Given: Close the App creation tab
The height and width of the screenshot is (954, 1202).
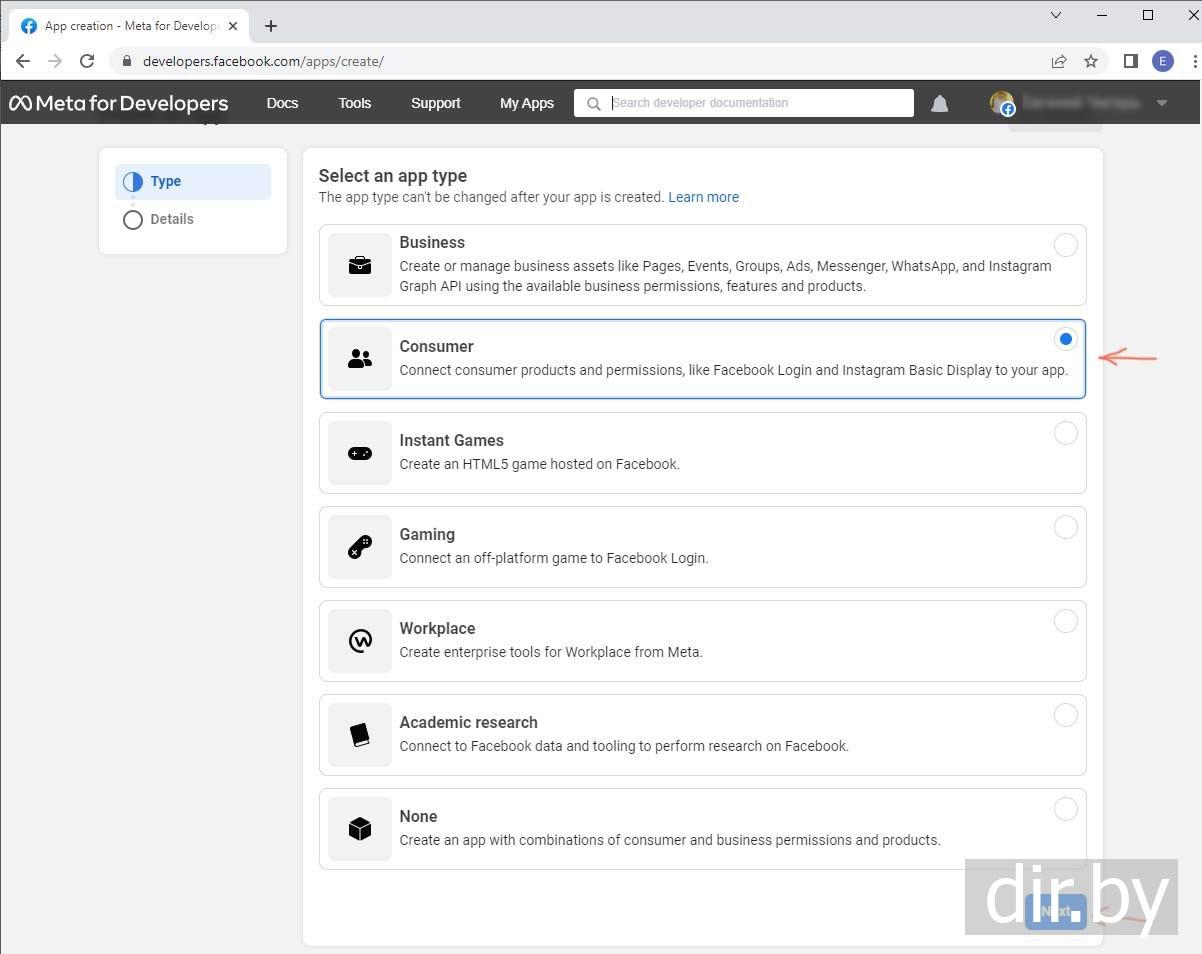Looking at the screenshot, I should tap(233, 26).
